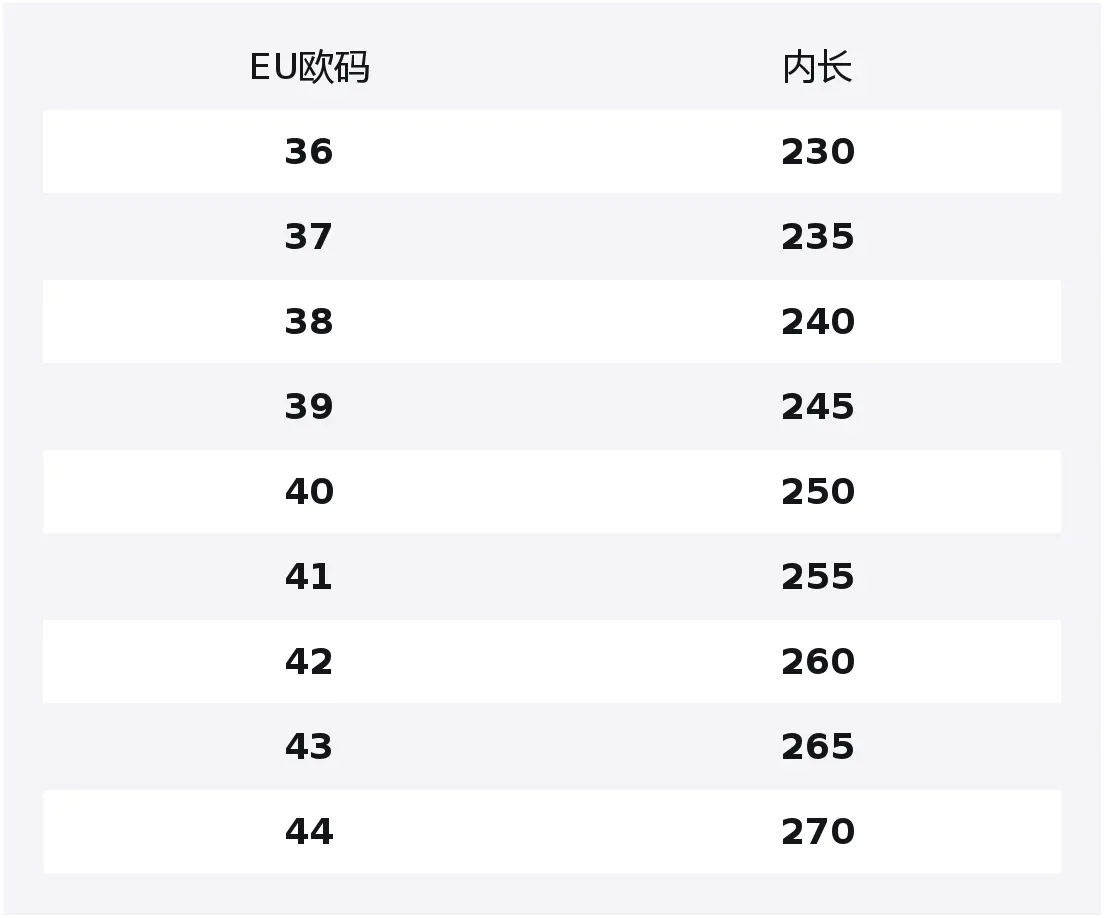Click EU size 39 cell
Viewport: 1104px width, 918px height.
[x=309, y=407]
